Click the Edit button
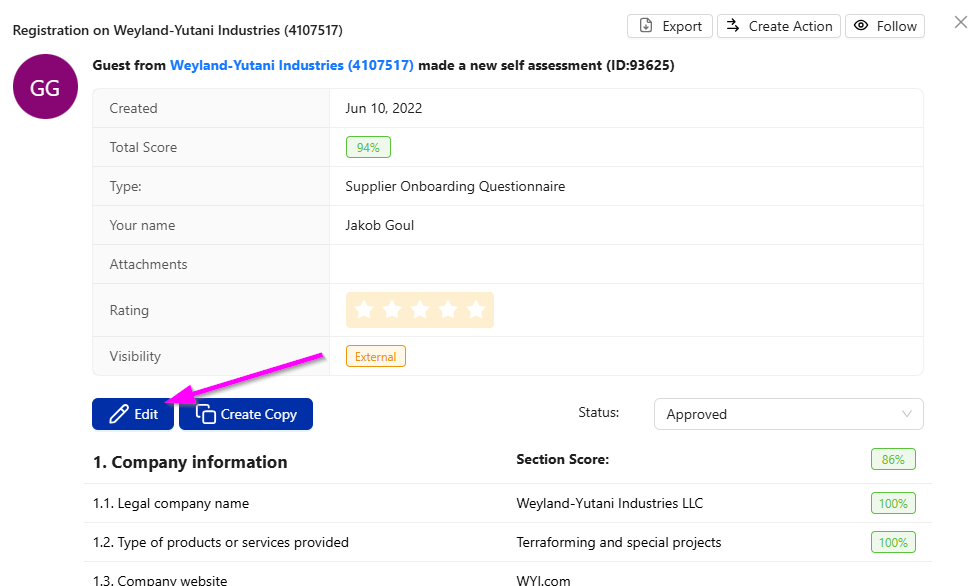 coord(133,414)
